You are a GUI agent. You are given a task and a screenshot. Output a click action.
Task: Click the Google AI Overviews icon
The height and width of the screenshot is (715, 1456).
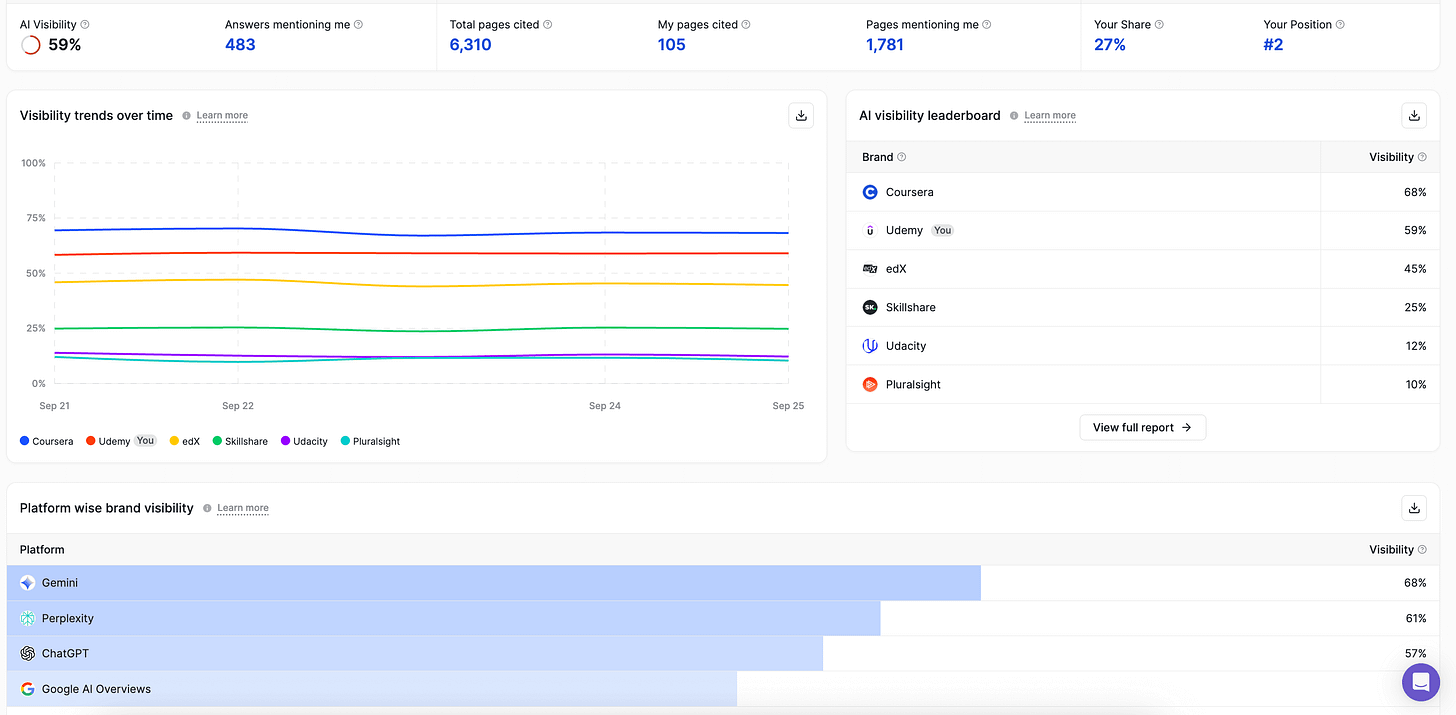[27, 689]
